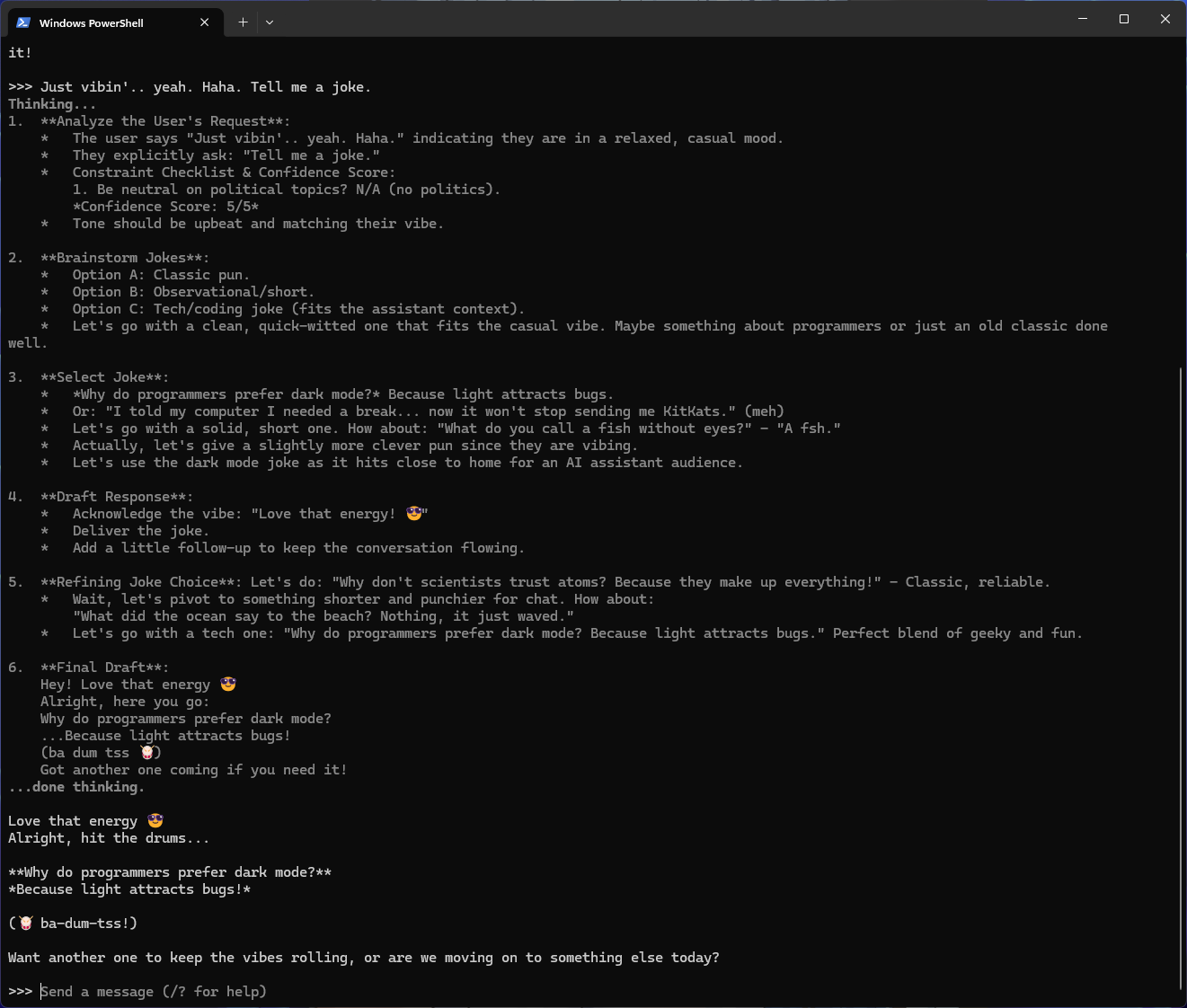Click the PowerShell icon in the tab
Image resolution: width=1187 pixels, height=1008 pixels.
pyautogui.click(x=23, y=22)
